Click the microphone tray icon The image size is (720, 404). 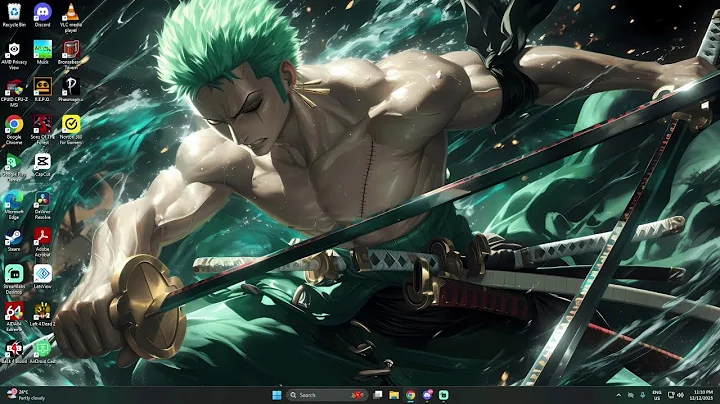point(642,395)
